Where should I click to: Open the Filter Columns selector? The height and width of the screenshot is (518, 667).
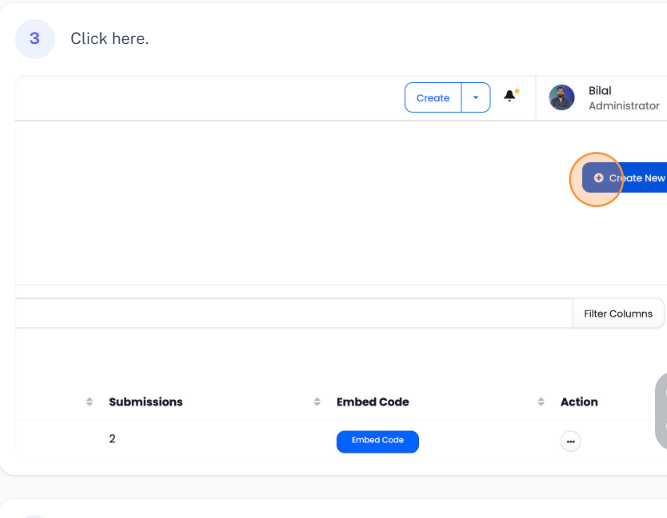(618, 314)
